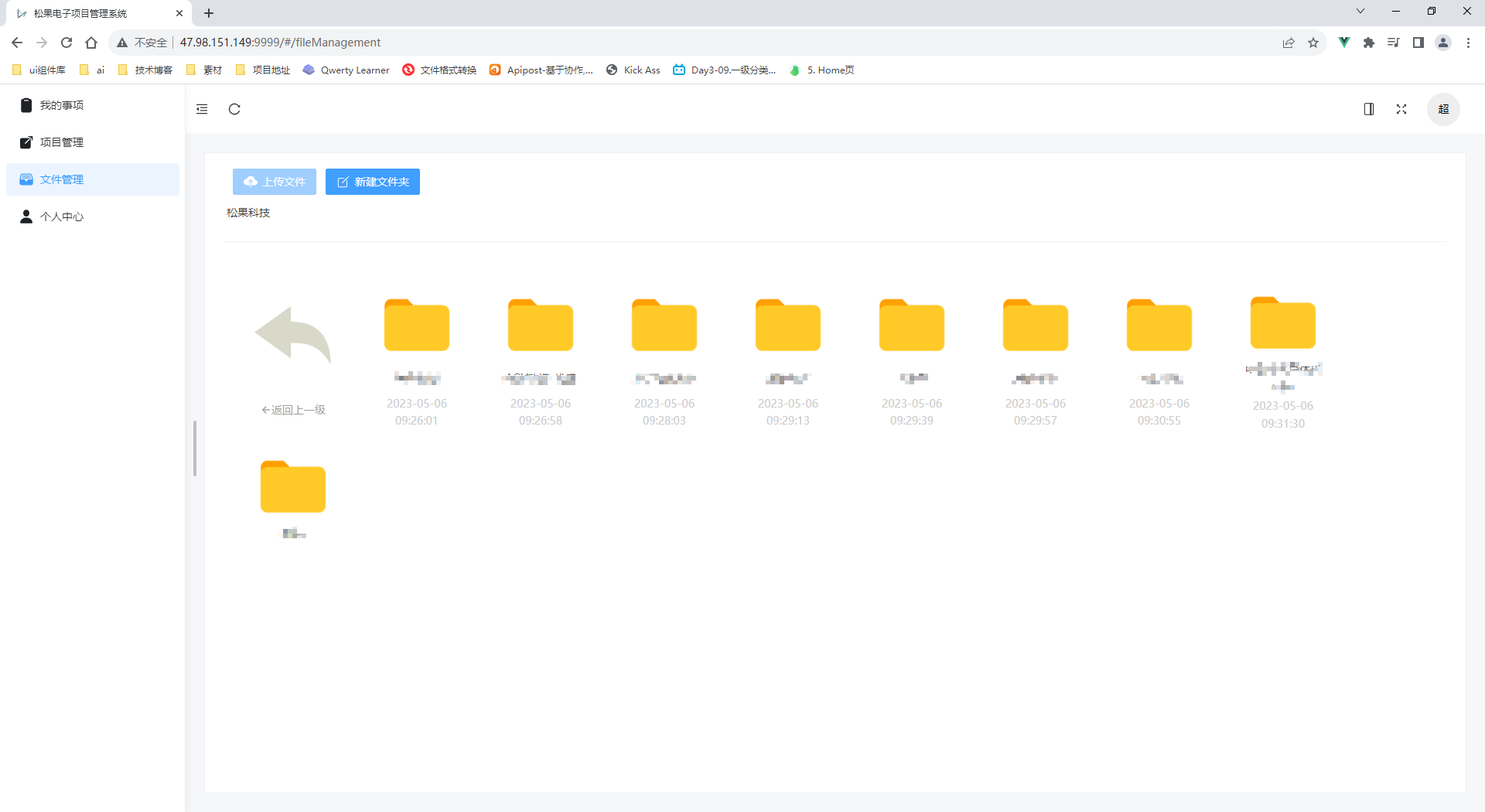1485x812 pixels.
Task: Open Day3-09 bookmark
Action: pyautogui.click(x=725, y=70)
